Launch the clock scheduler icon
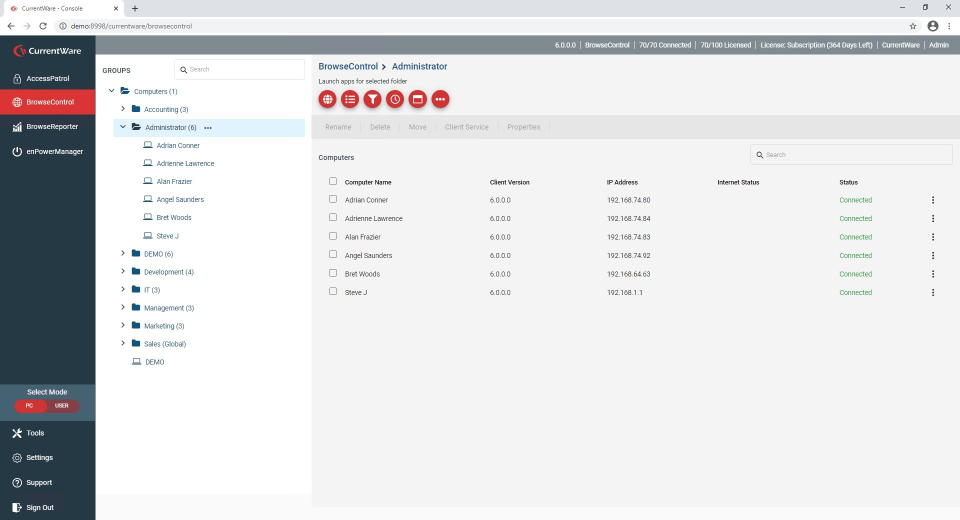Screen dimensions: 960x520 tap(395, 99)
